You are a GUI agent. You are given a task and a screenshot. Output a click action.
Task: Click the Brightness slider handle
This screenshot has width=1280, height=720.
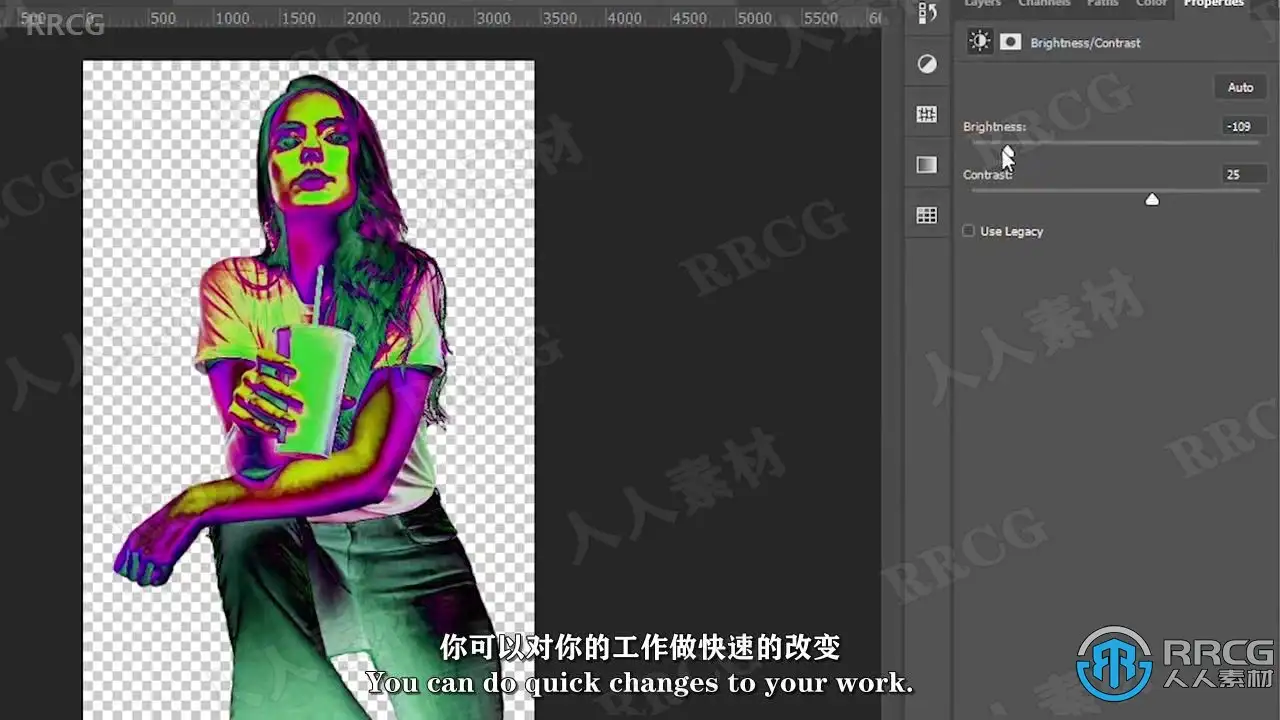tap(1007, 151)
